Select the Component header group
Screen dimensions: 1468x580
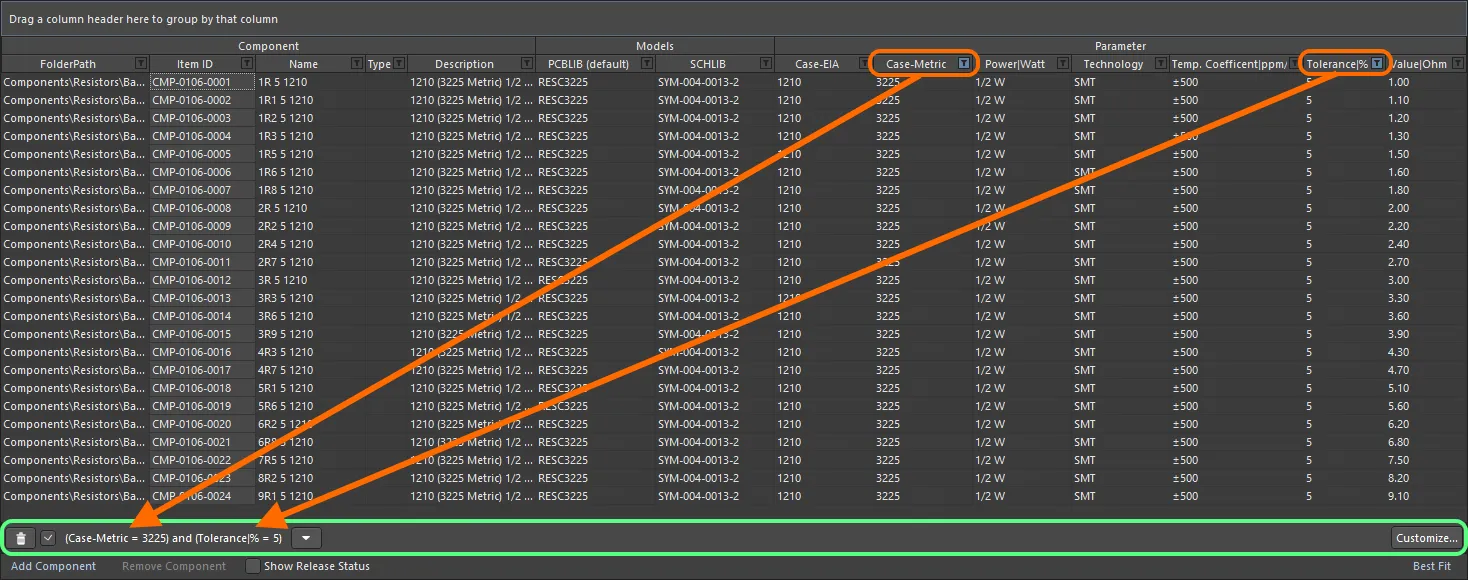coord(268,46)
